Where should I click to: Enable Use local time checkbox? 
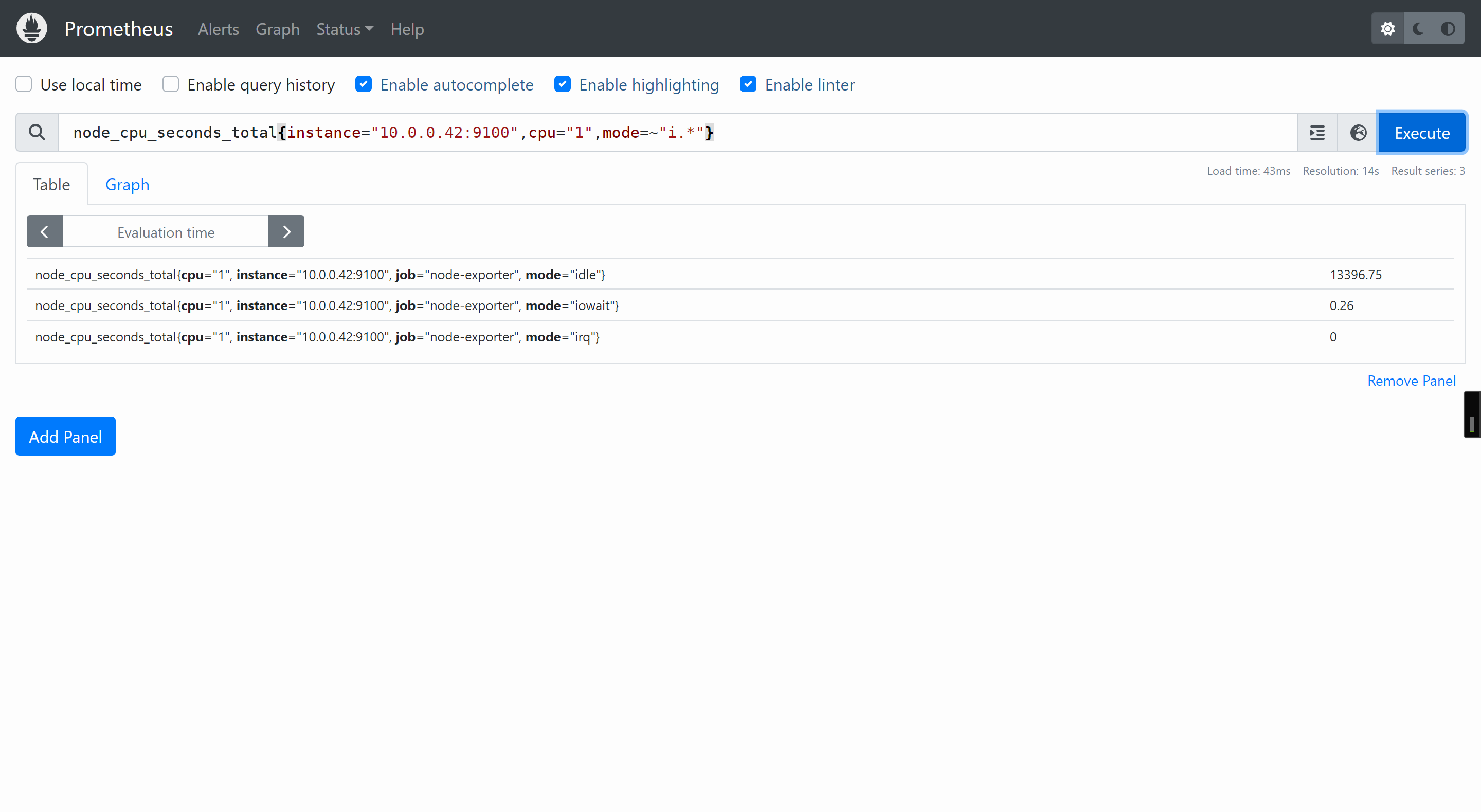pos(24,84)
